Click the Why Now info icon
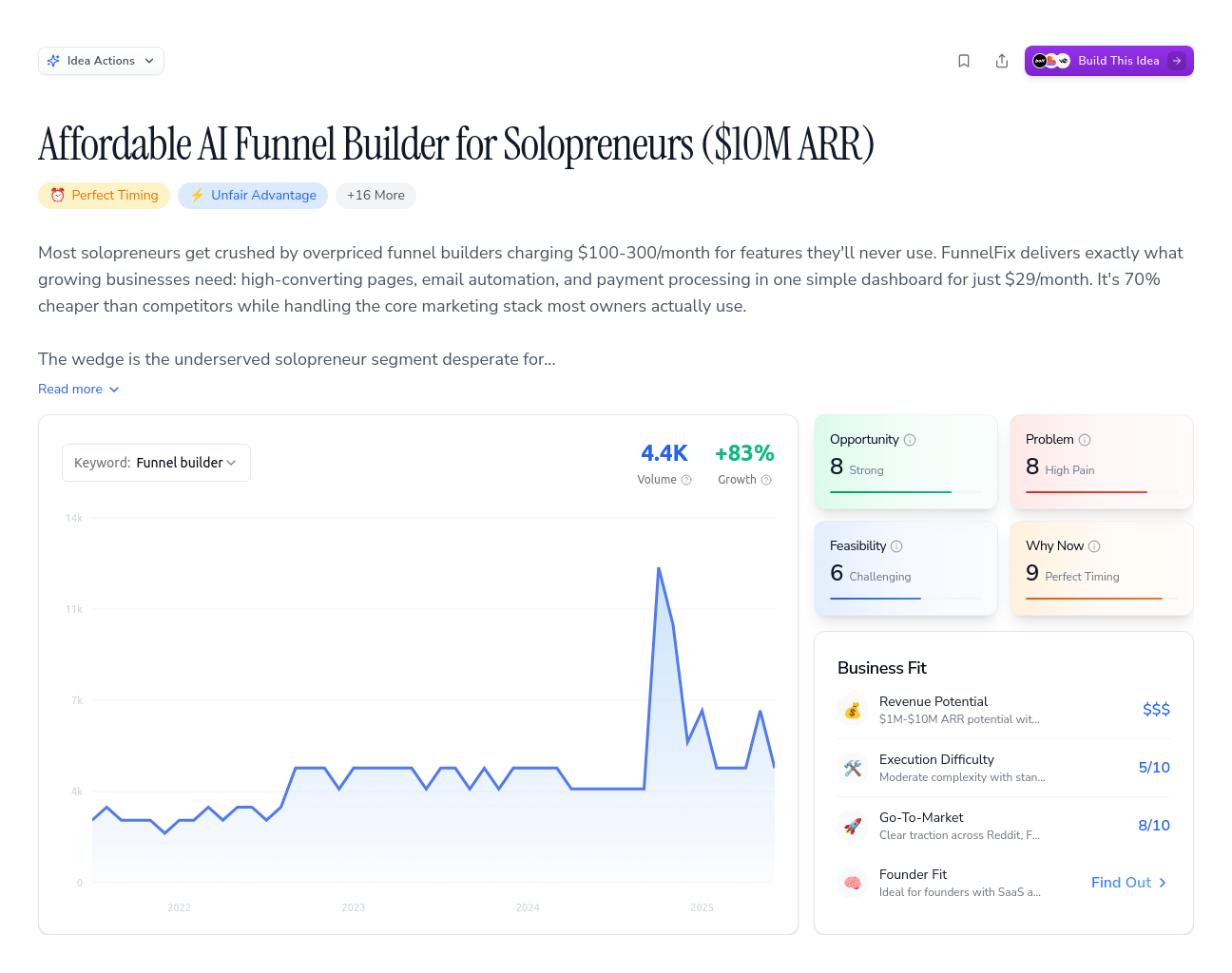 [x=1094, y=546]
